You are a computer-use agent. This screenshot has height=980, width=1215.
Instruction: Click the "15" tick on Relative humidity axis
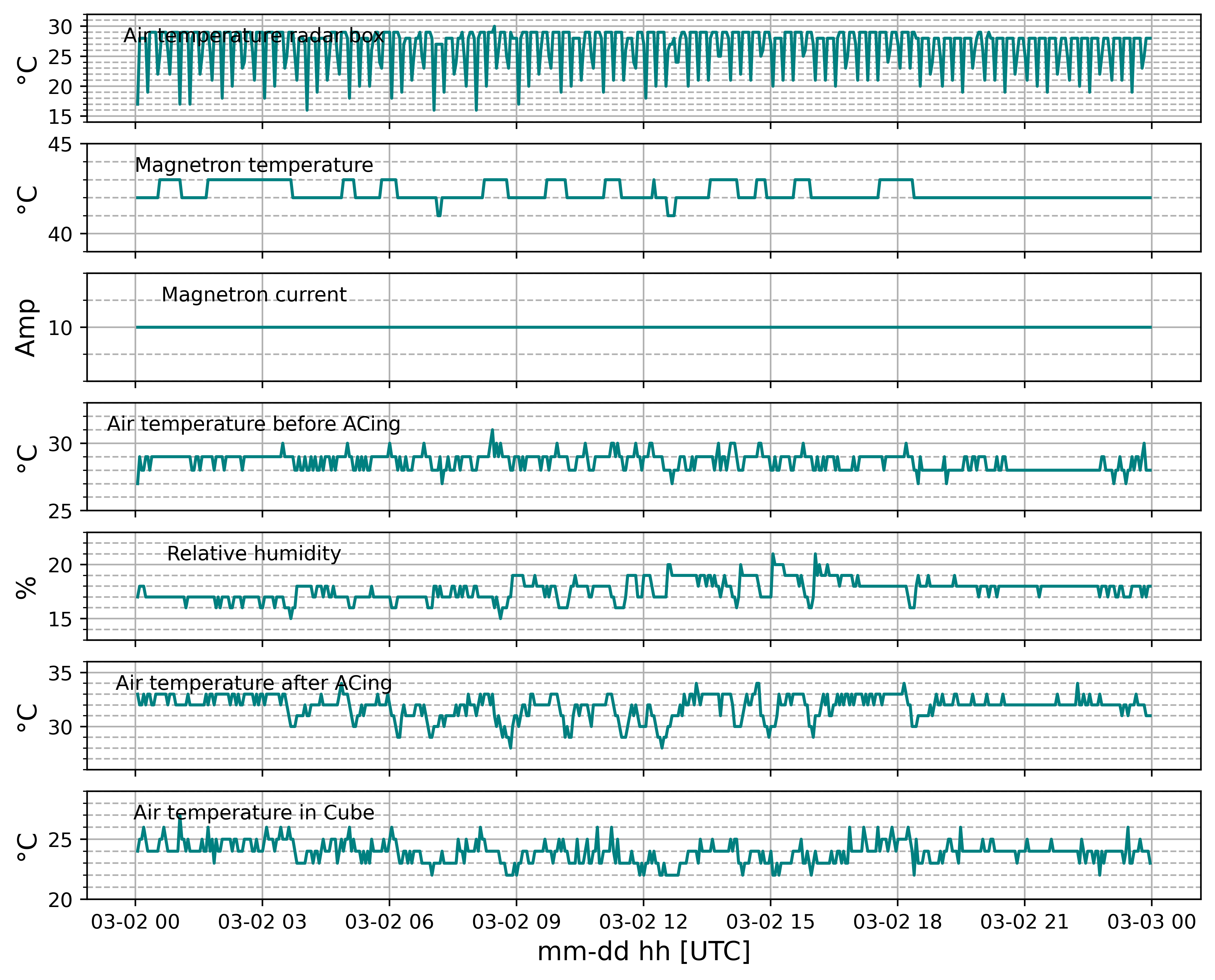pyautogui.click(x=60, y=619)
